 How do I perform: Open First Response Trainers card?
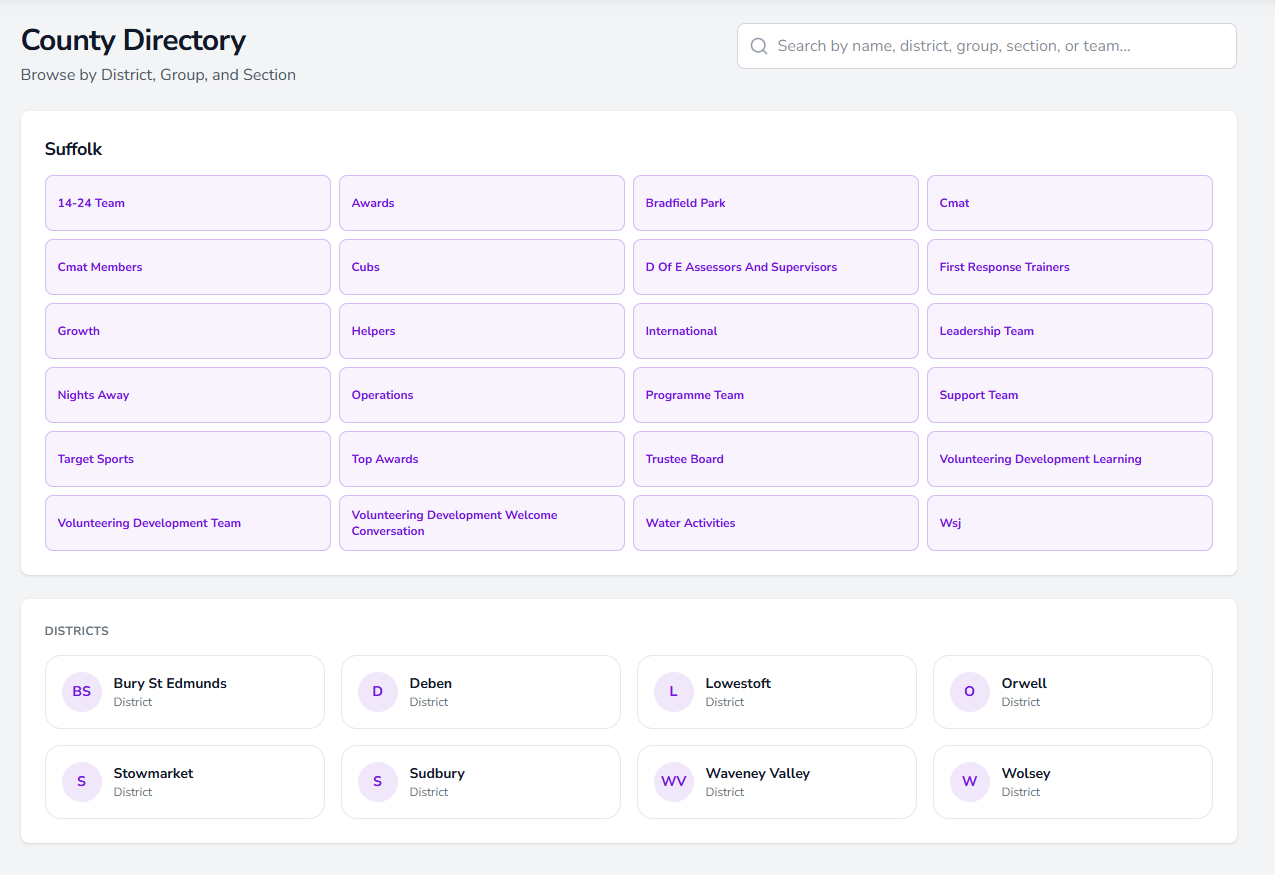[x=1070, y=267]
